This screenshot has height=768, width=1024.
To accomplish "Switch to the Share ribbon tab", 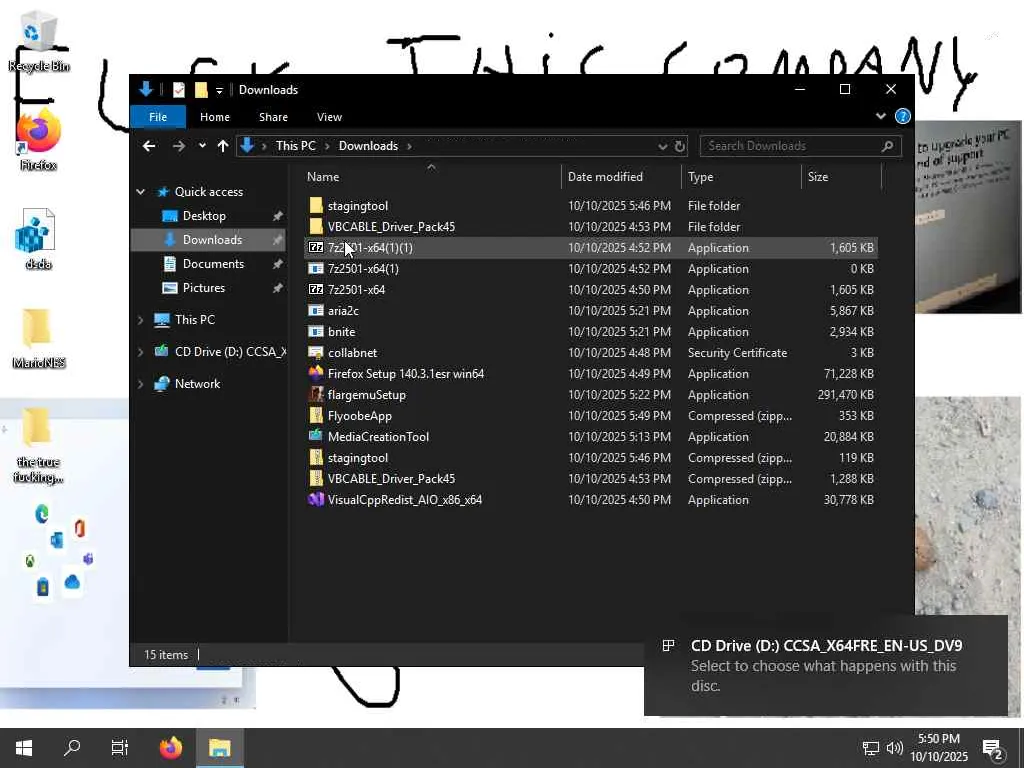I will (x=273, y=117).
